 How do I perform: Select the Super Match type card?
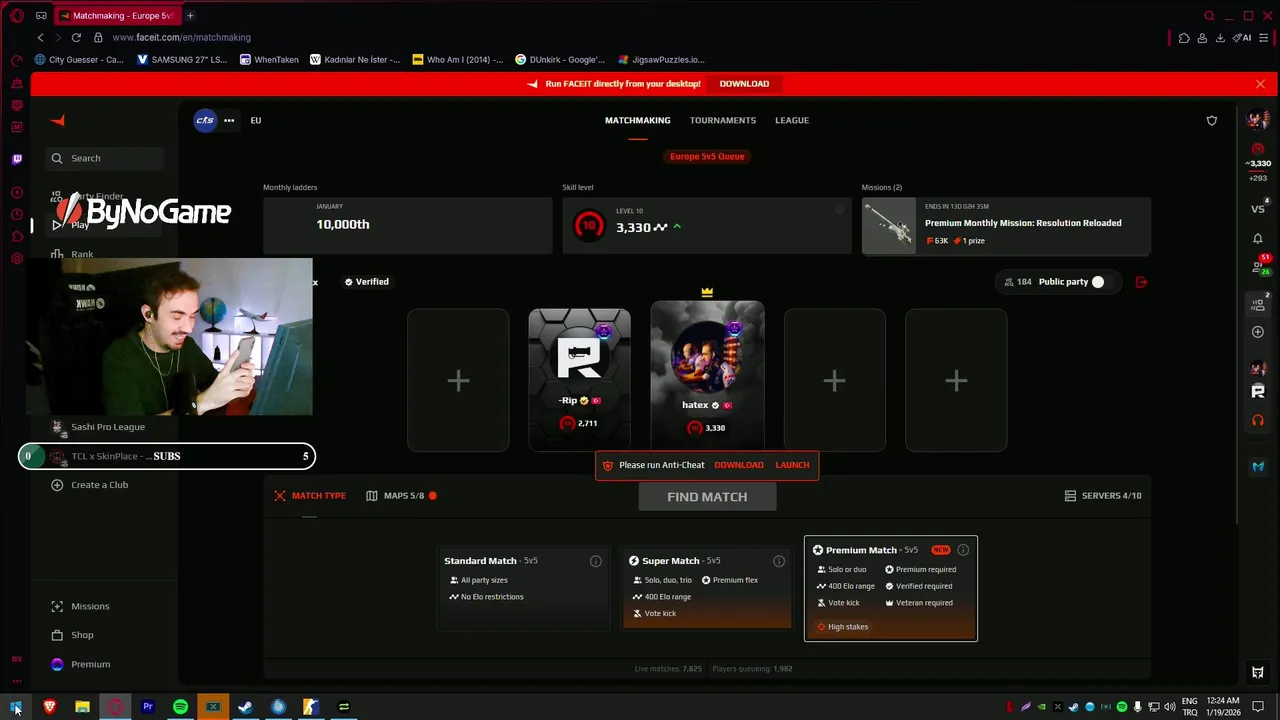coord(707,589)
